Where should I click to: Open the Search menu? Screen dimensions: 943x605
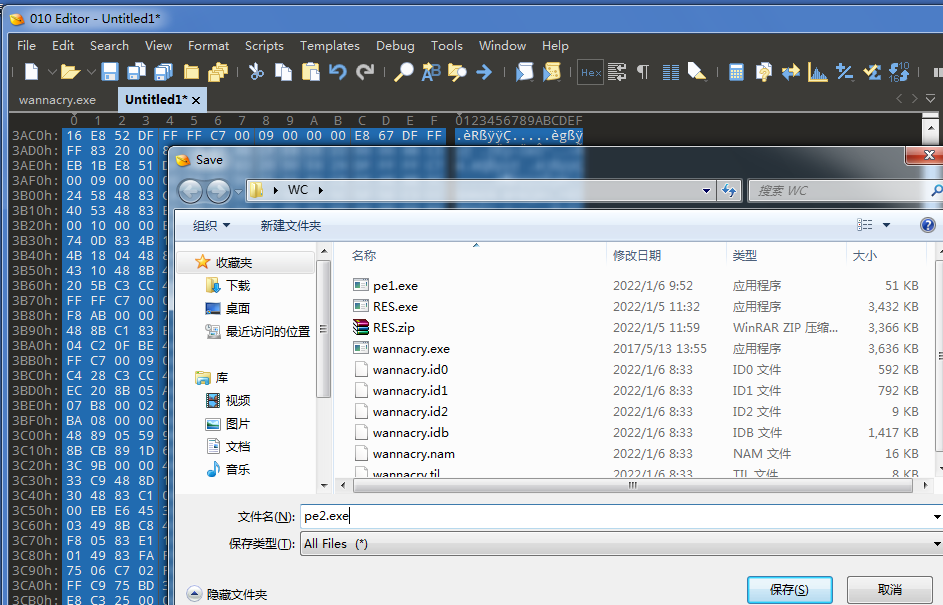pyautogui.click(x=109, y=46)
